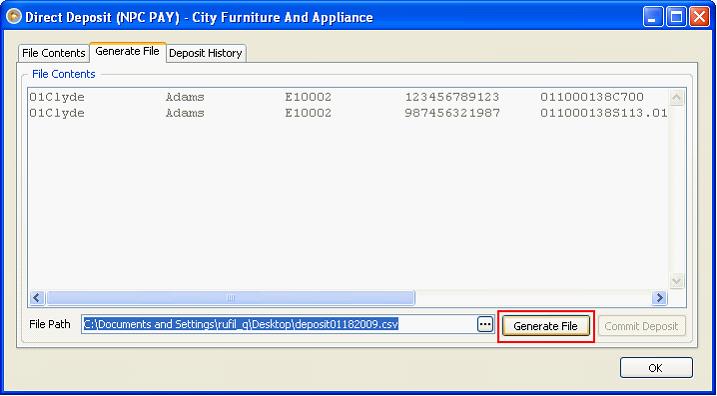Click 01Clyde in the first row

pos(57,97)
